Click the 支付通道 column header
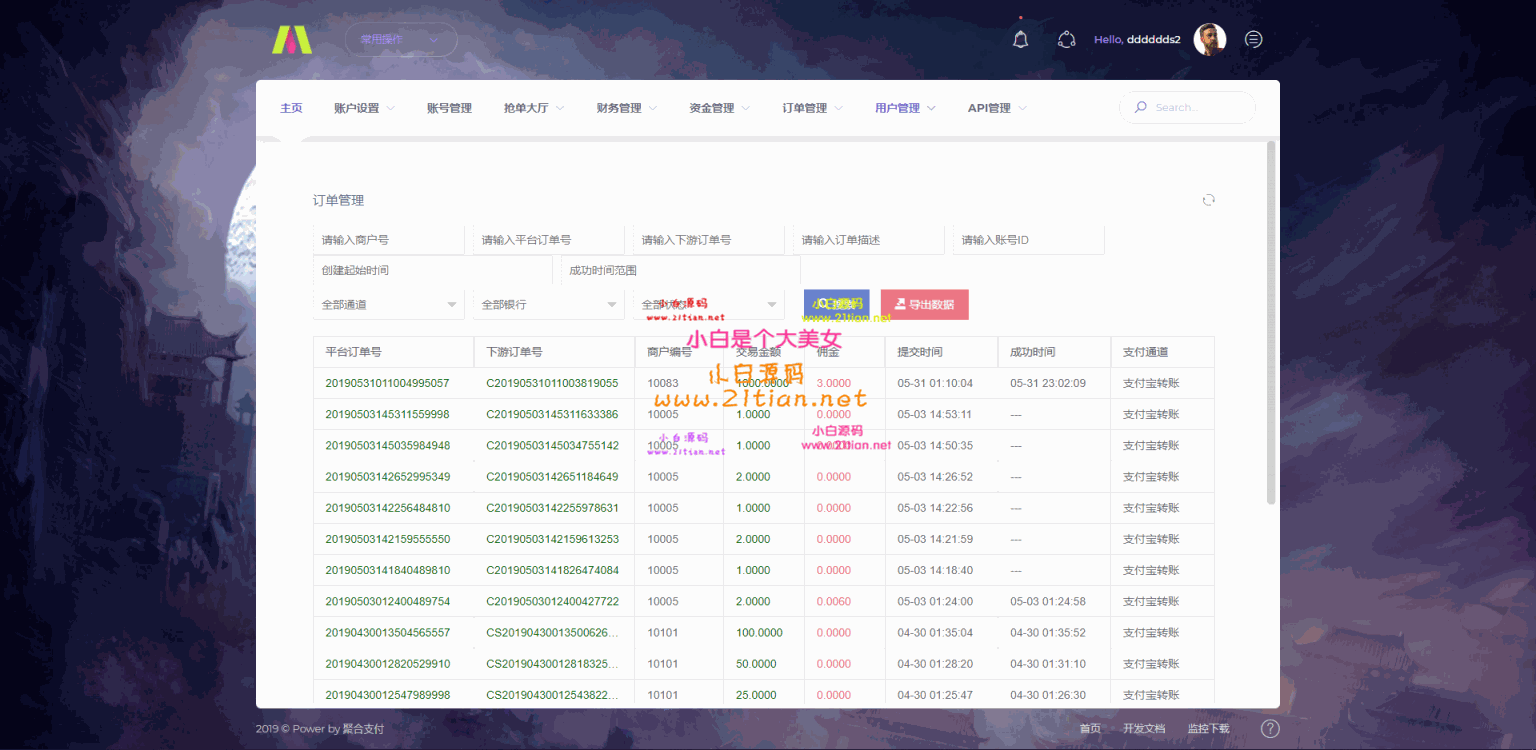The image size is (1536, 750). [x=1163, y=352]
